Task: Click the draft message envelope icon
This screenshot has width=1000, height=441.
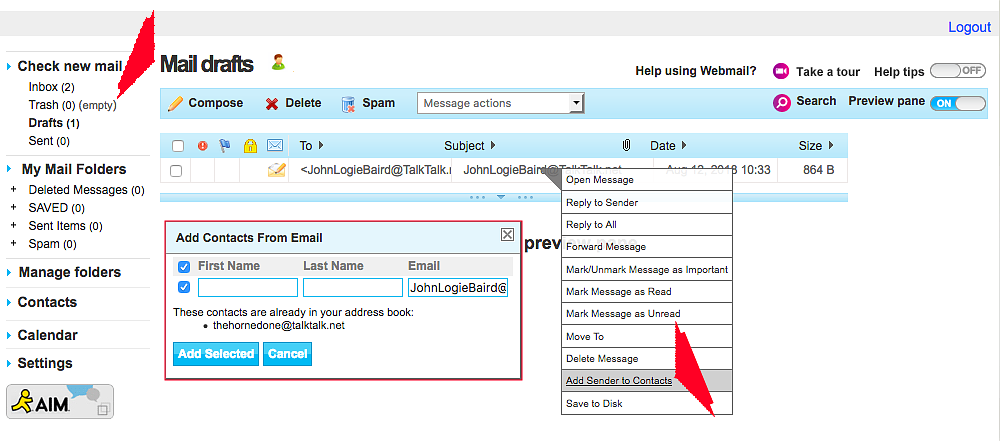Action: (276, 170)
